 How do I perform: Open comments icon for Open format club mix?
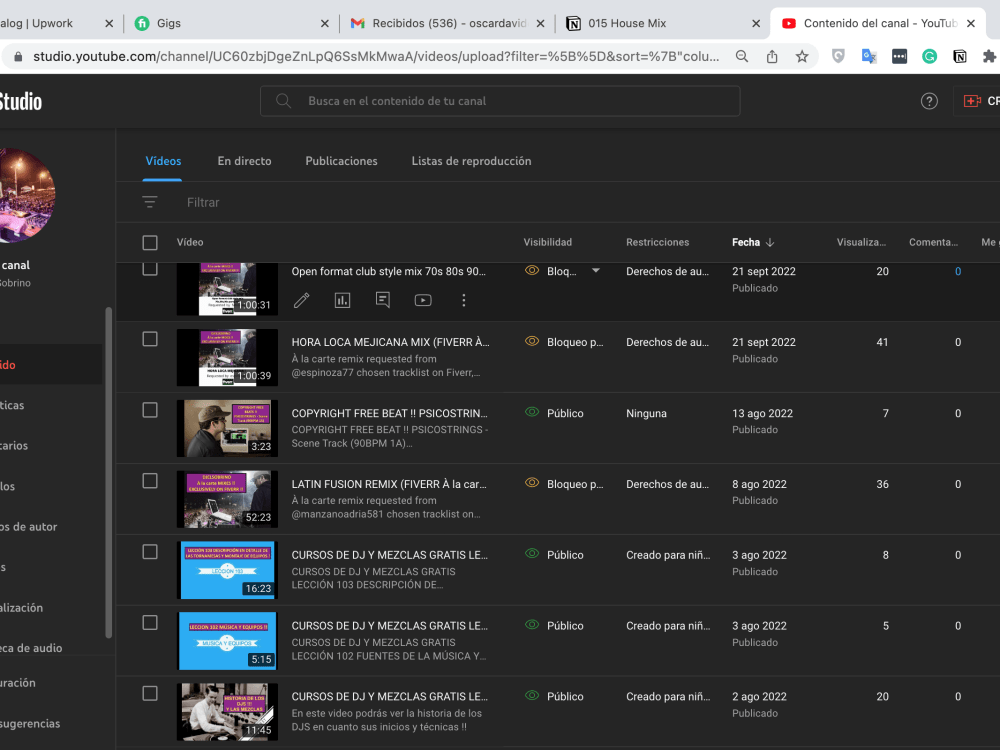point(383,300)
